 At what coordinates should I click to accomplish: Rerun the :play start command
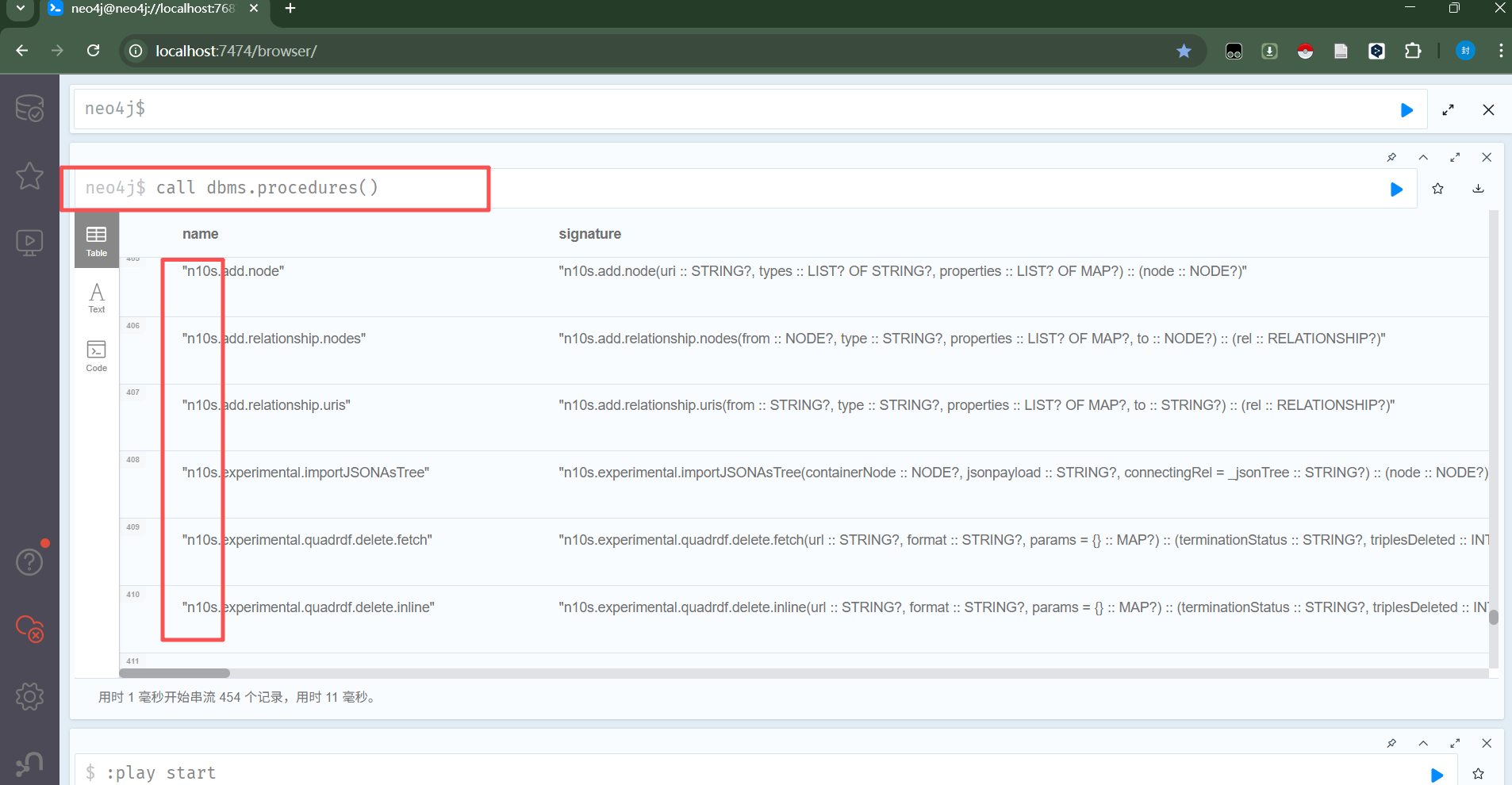click(1437, 775)
